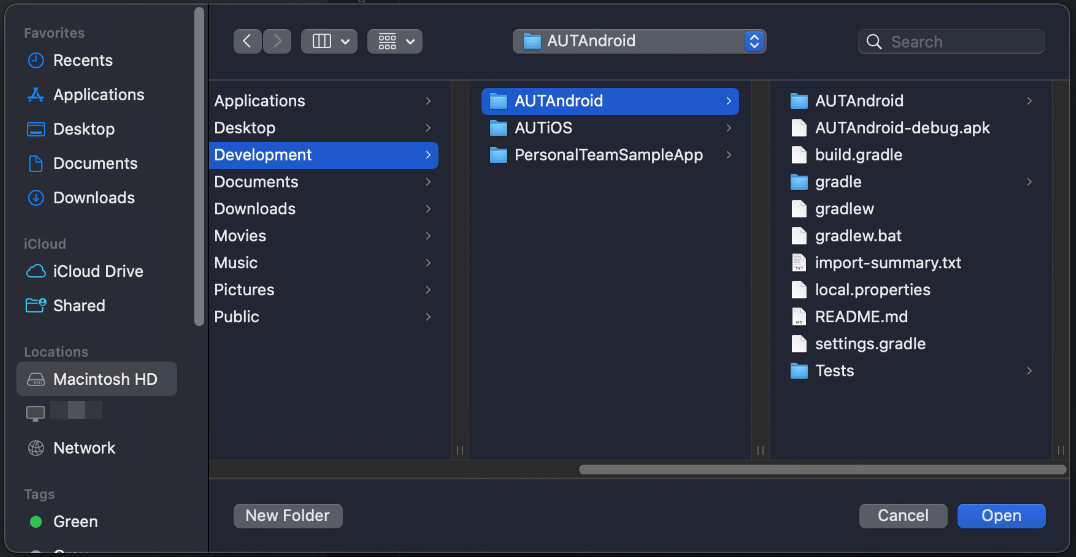Click the horizontal scrollbar under the columns

click(x=821, y=469)
